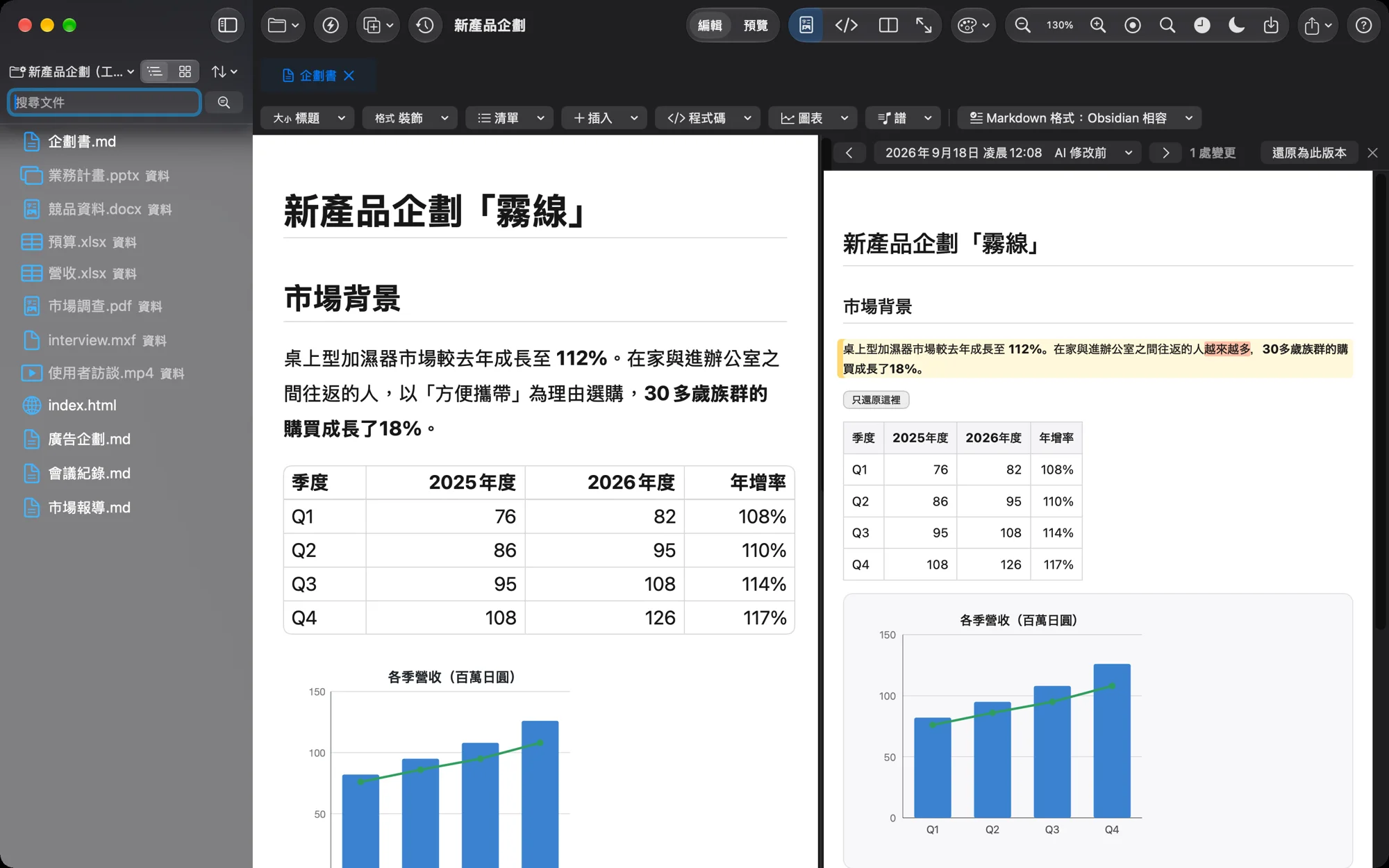
Task: Open the share menu icon
Action: (1317, 26)
